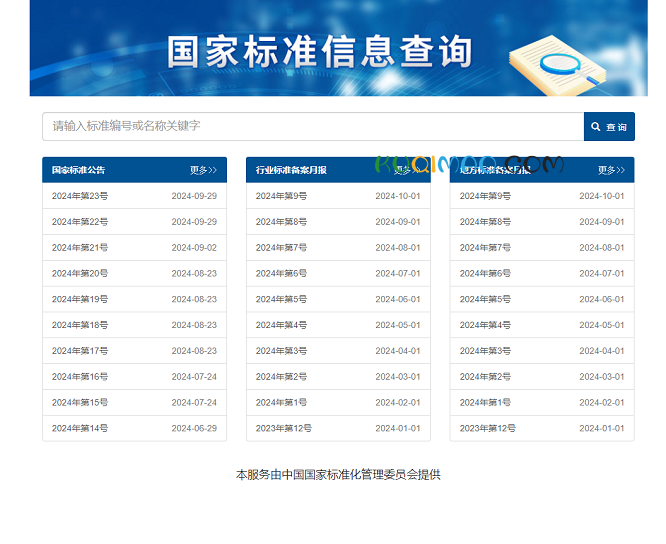Open 更多 link in 行业标准备案月报 panel

(407, 170)
